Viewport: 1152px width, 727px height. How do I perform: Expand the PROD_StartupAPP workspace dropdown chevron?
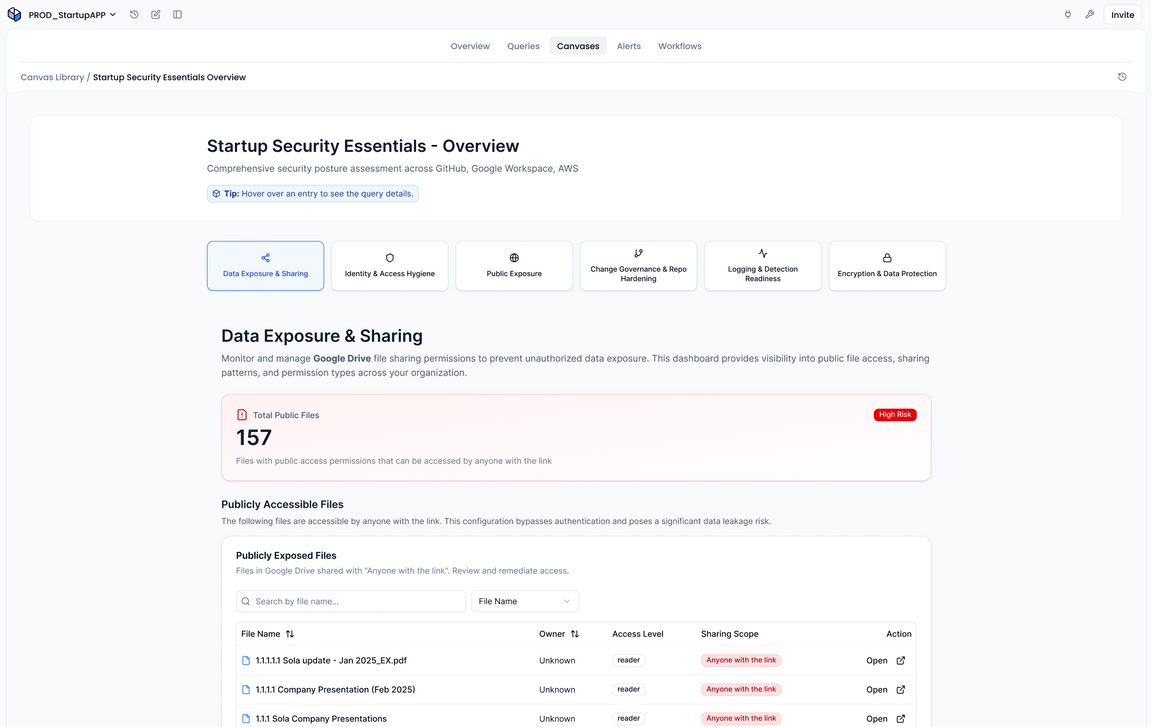click(113, 14)
